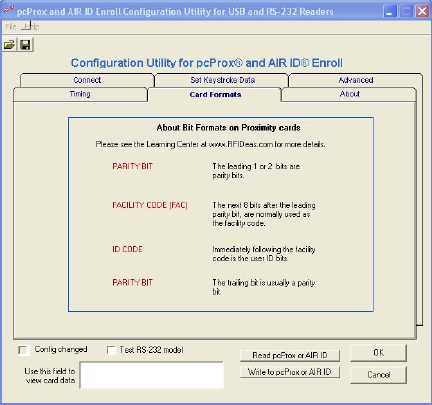Switch to the Advanced tab

click(x=356, y=80)
